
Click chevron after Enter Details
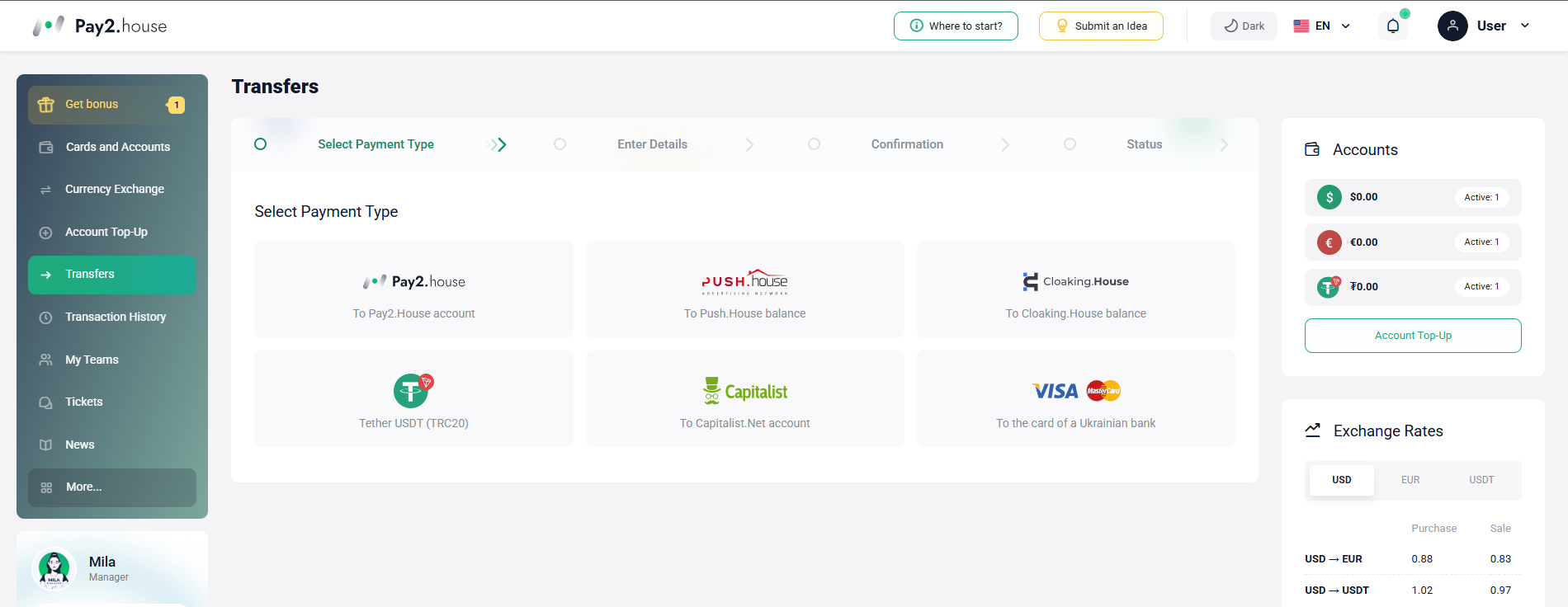[749, 144]
